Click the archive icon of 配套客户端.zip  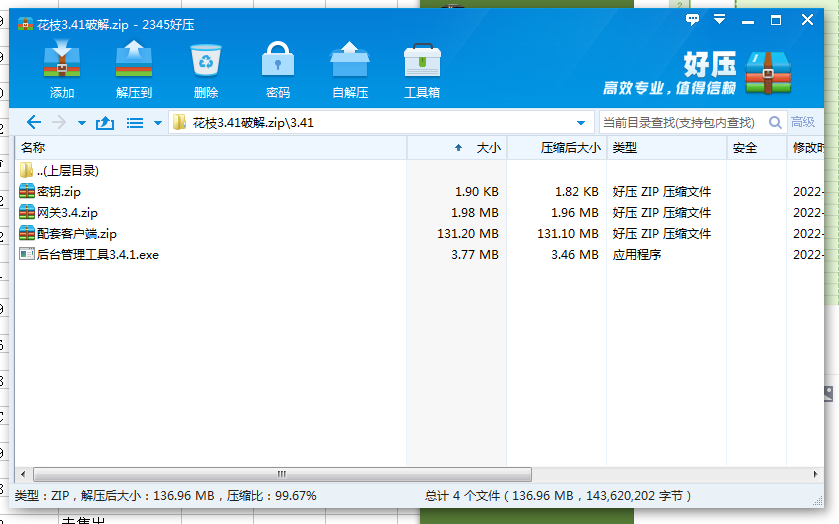click(27, 233)
